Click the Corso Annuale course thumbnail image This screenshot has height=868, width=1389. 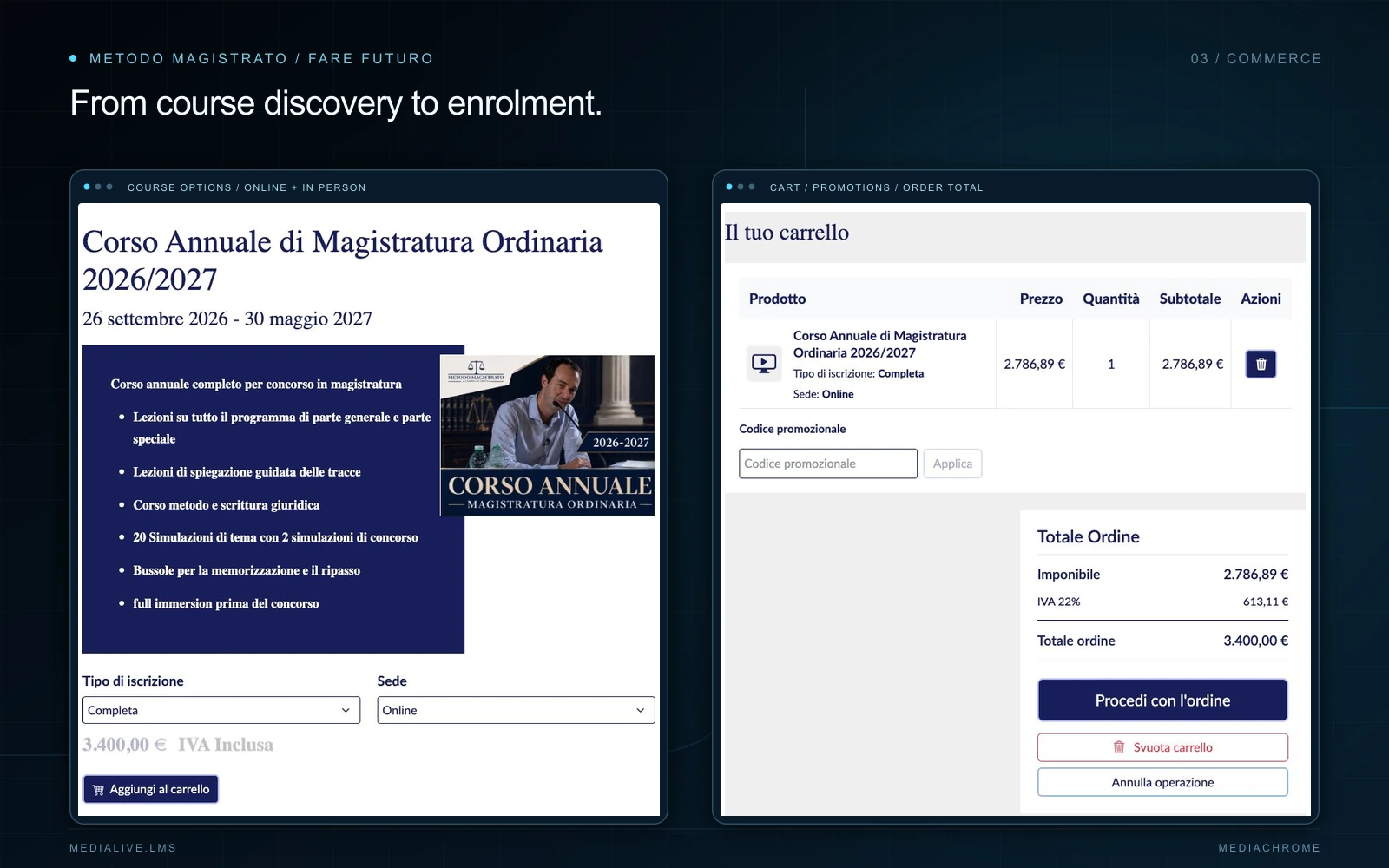pyautogui.click(x=547, y=435)
